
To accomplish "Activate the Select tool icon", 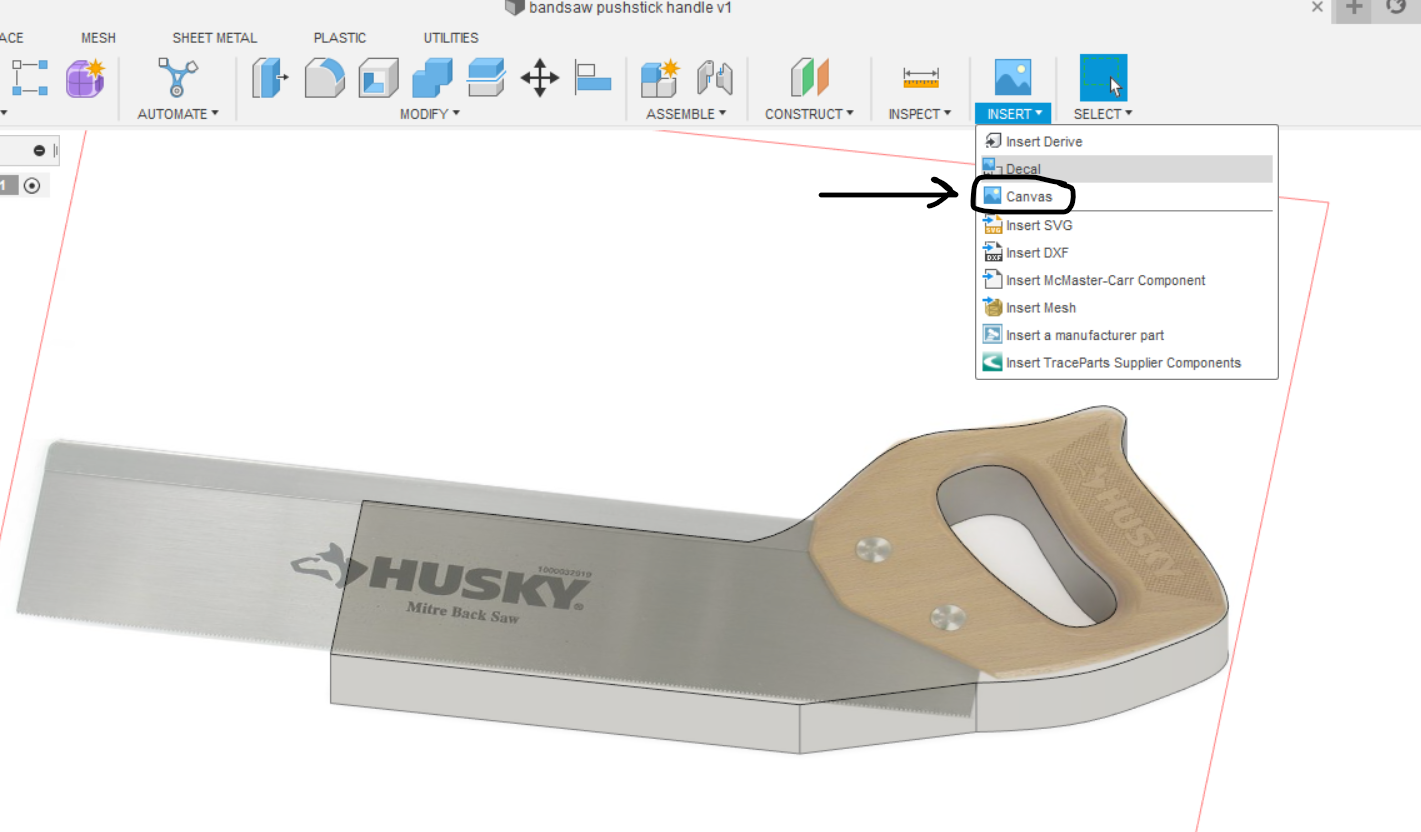I will pos(1103,77).
